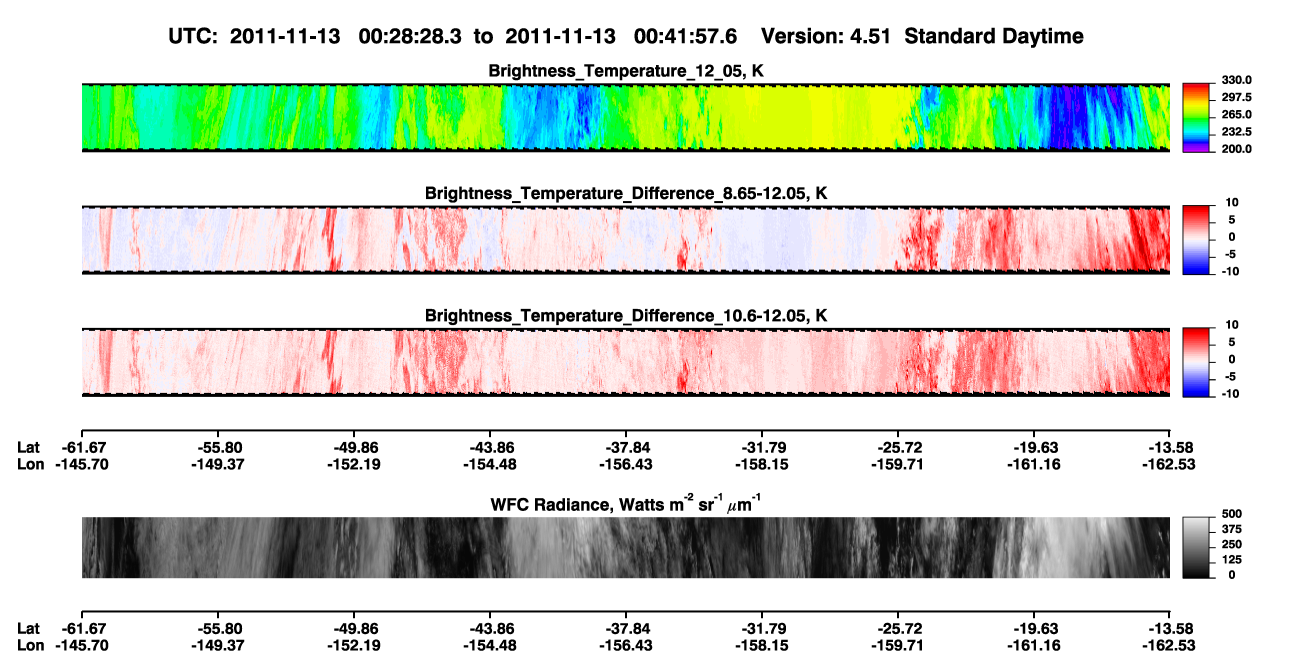
Task: Click latitude '-49.86' on the axis under the WFC Radiance strip
Action: click(x=354, y=628)
